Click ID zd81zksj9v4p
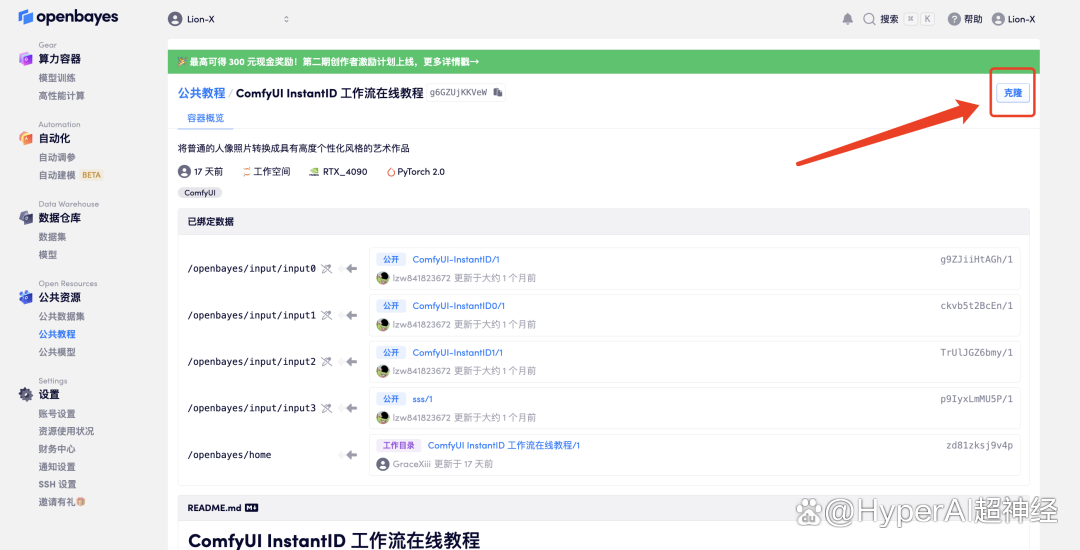 [979, 445]
